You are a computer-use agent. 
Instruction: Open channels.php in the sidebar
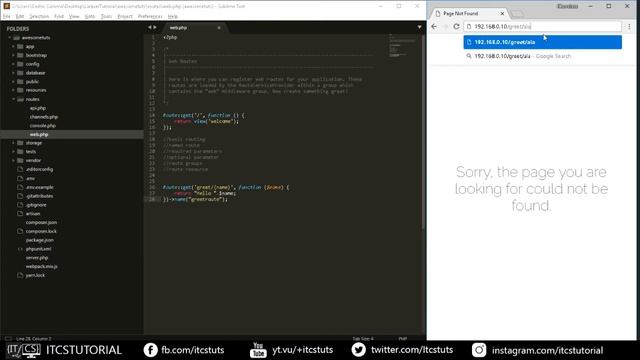point(44,117)
